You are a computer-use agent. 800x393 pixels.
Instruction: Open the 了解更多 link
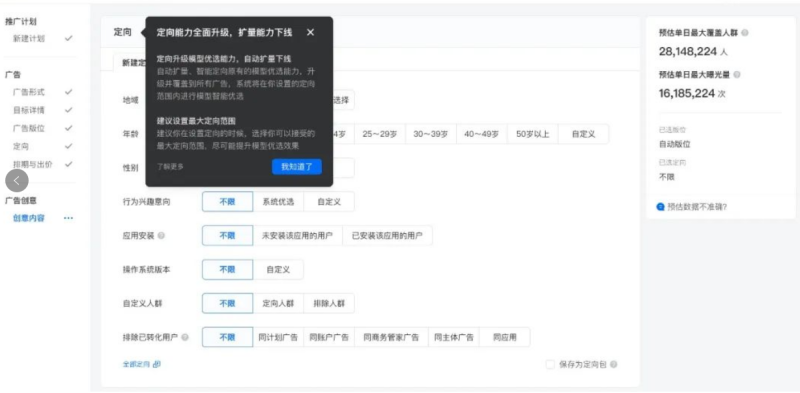[170, 166]
